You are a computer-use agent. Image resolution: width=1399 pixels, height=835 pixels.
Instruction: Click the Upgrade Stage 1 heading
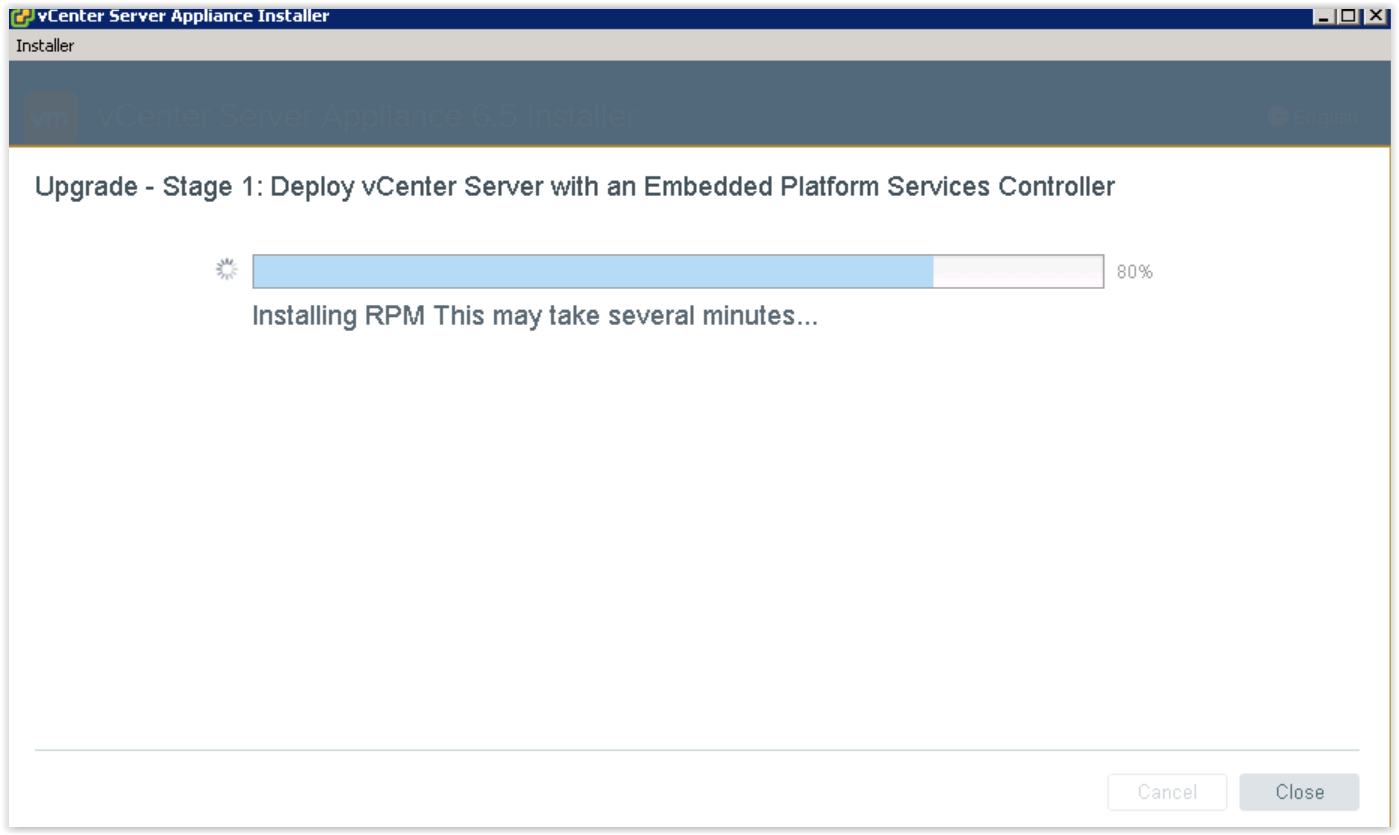pyautogui.click(x=575, y=187)
